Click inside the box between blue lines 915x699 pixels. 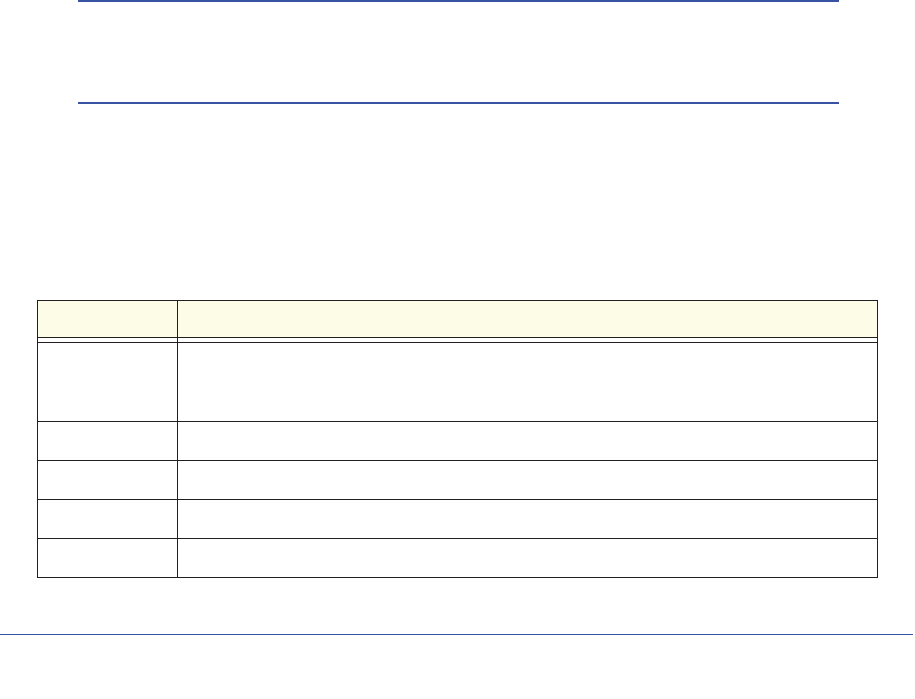coord(458,52)
